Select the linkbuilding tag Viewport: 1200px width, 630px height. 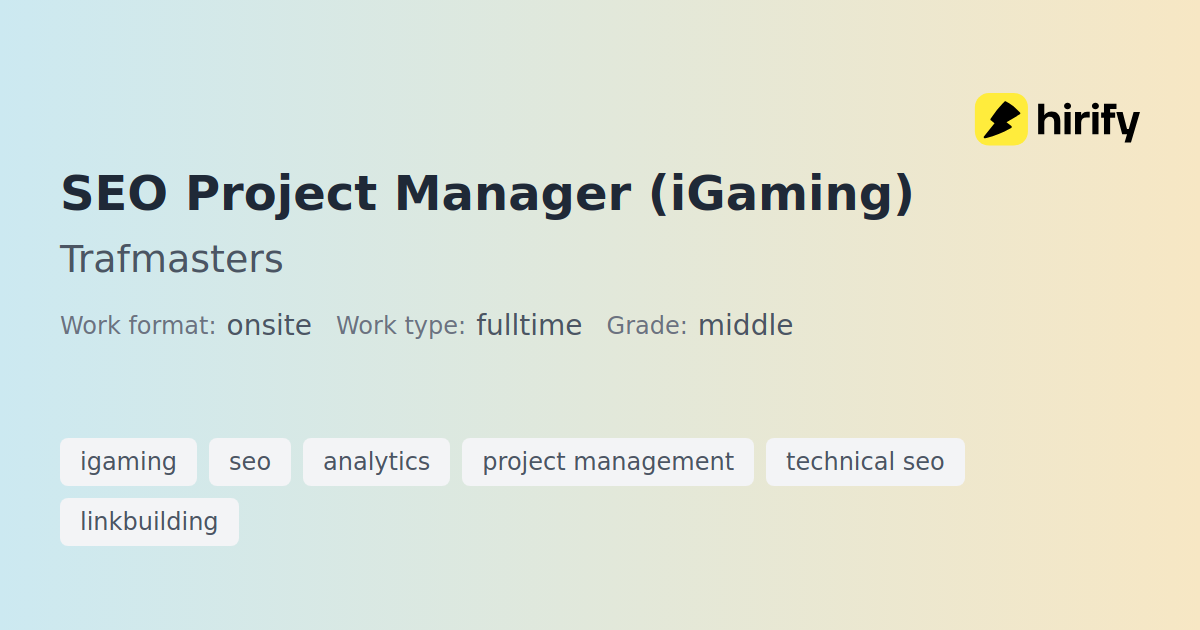149,522
